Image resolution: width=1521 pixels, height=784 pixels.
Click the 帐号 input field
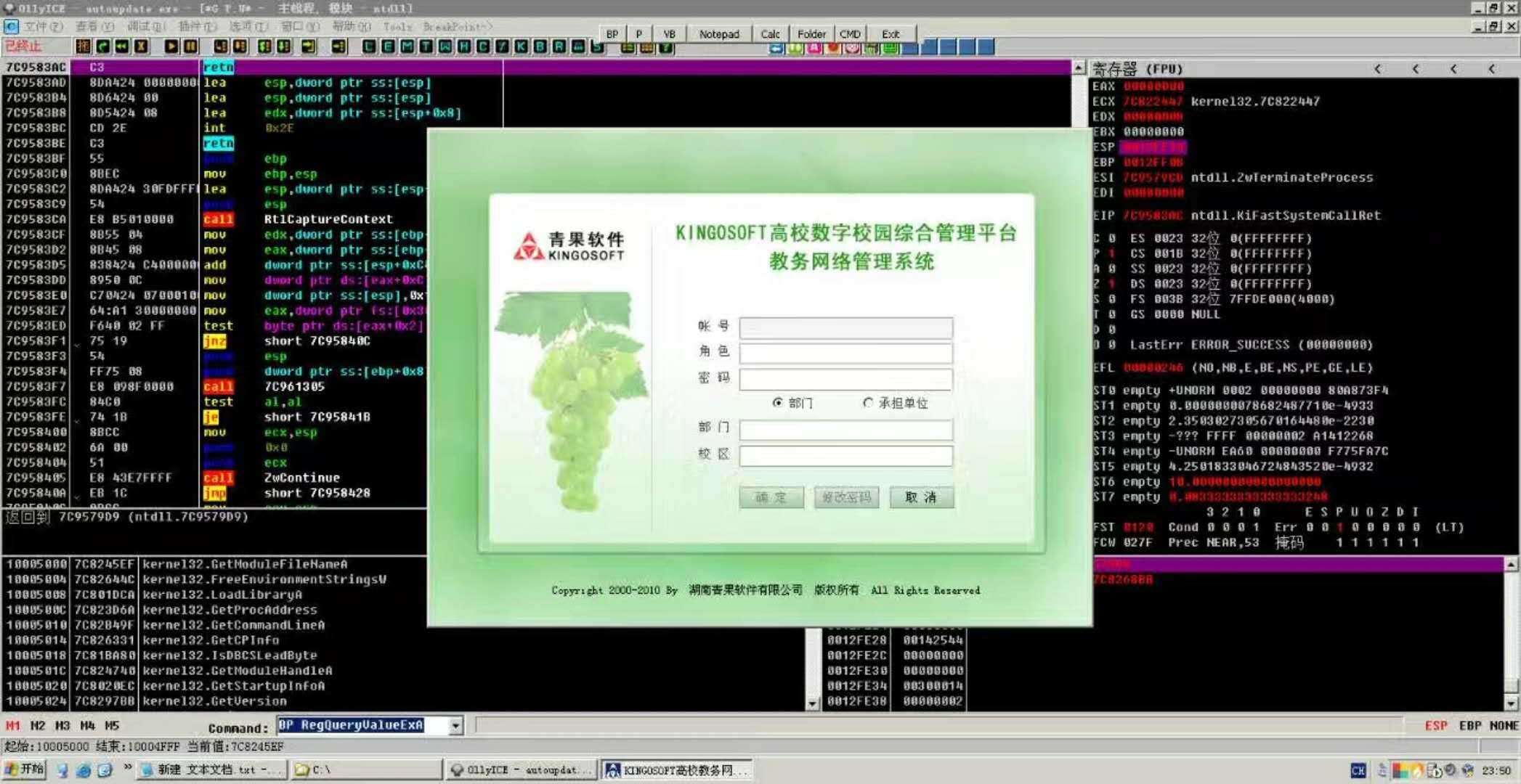(x=845, y=327)
